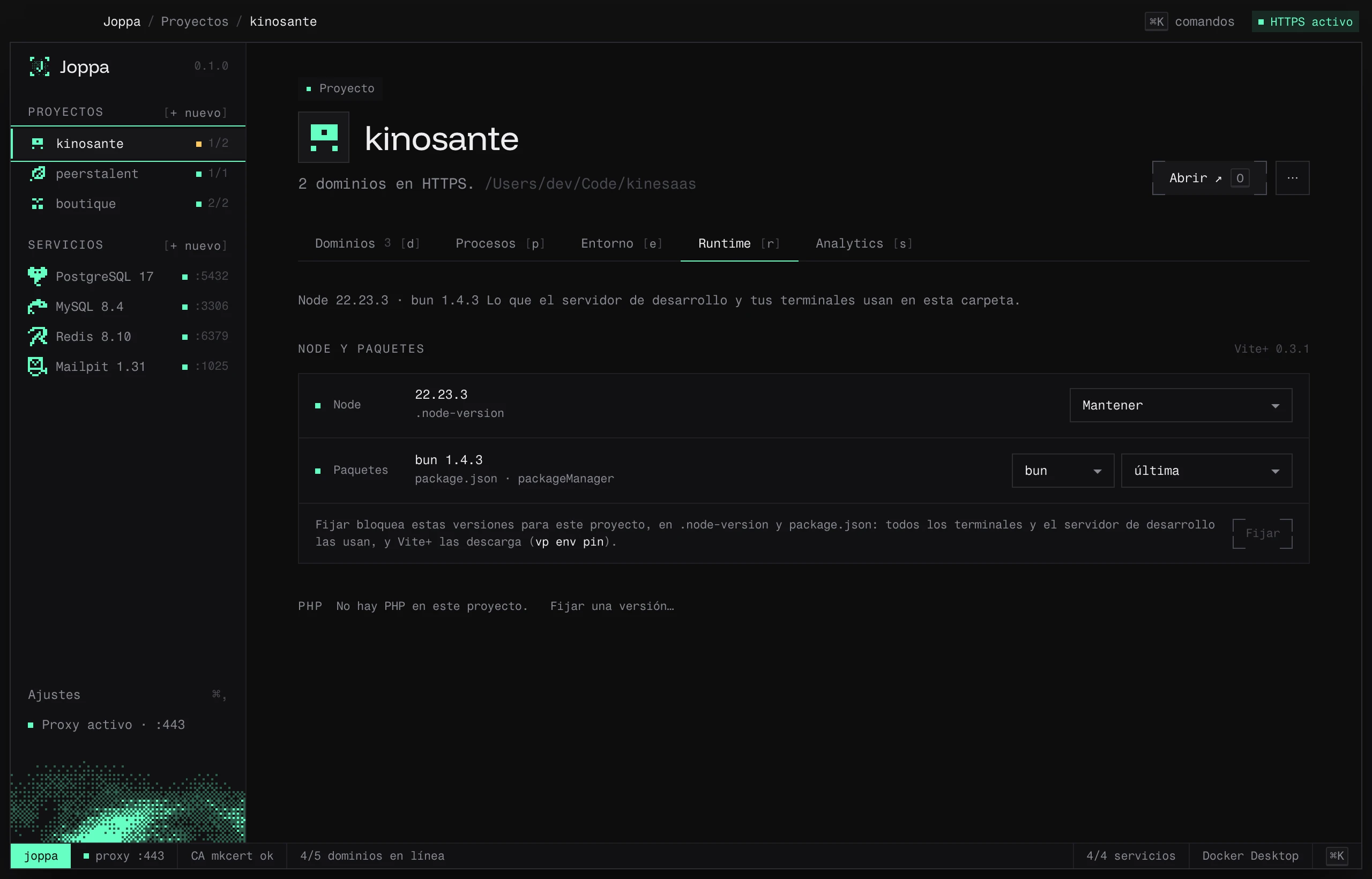1372x879 pixels.
Task: Click the ⌘K shortcut badge in status bar
Action: tap(1337, 855)
